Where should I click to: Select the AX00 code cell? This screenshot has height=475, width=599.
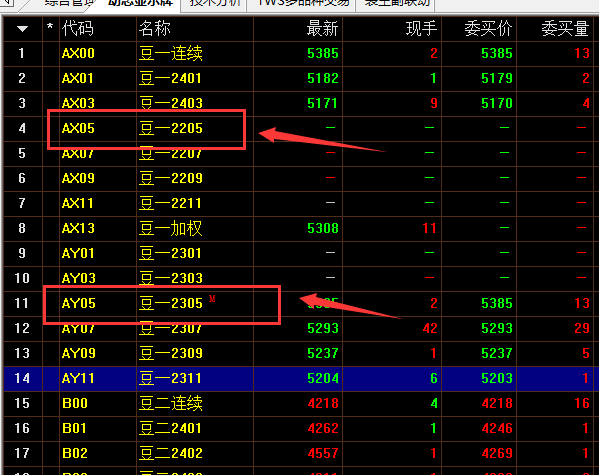pyautogui.click(x=78, y=53)
